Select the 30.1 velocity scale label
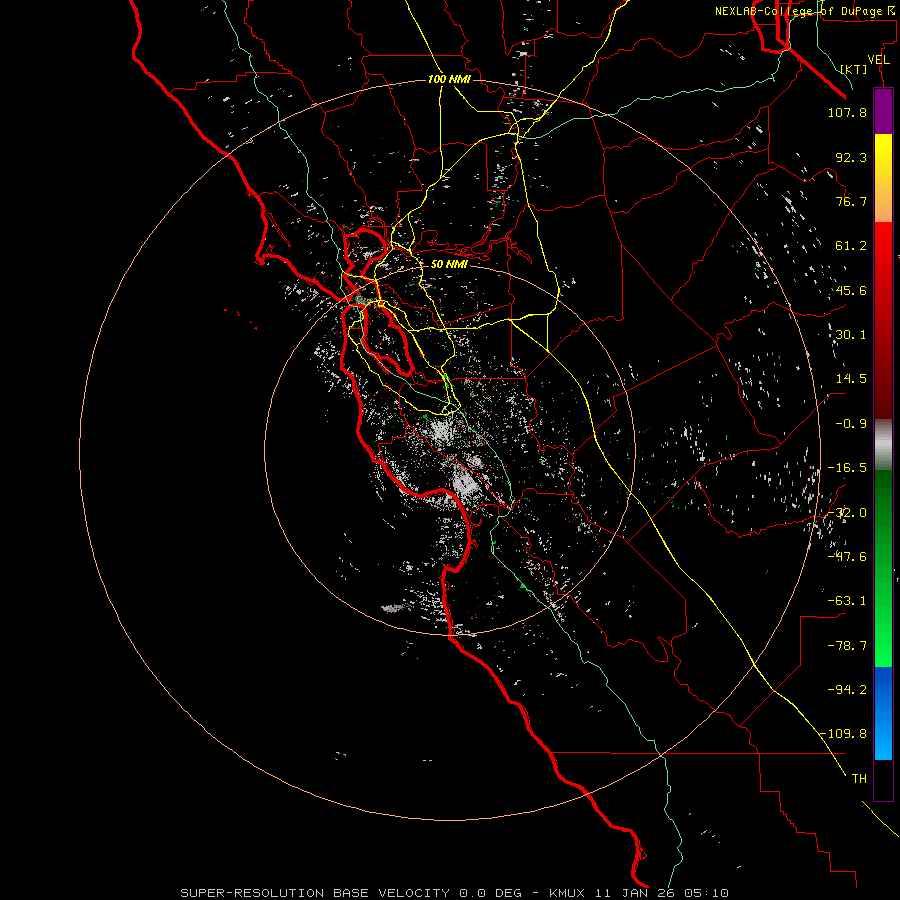Viewport: 900px width, 900px height. (x=851, y=335)
